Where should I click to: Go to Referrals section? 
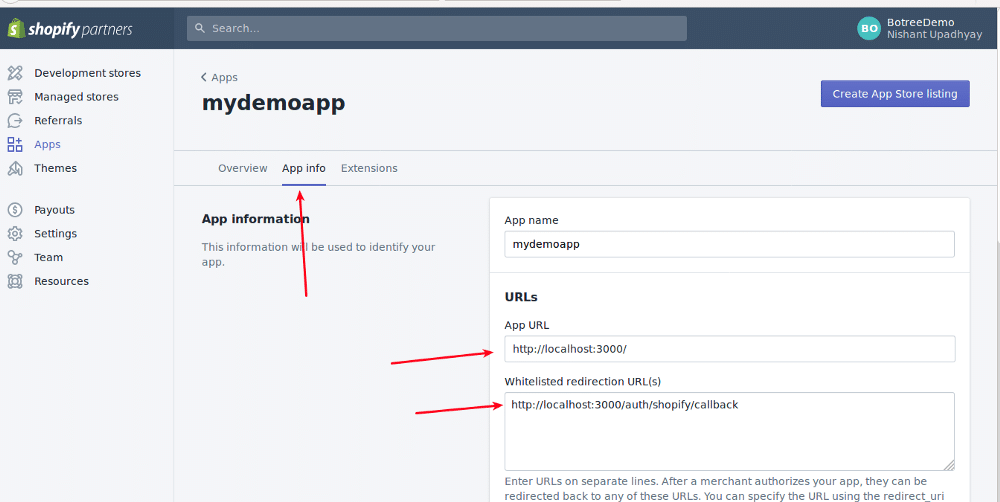[x=58, y=121]
